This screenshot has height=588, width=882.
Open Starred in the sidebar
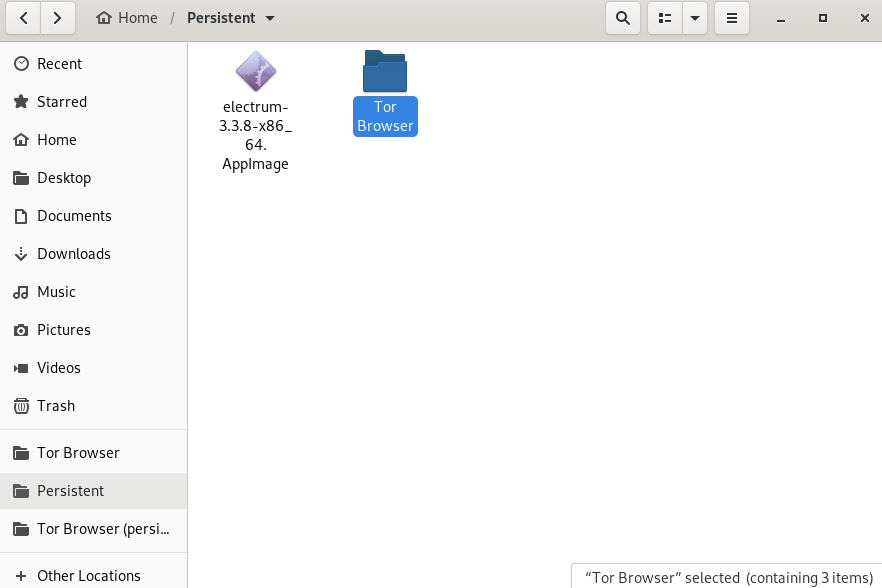pos(93,102)
